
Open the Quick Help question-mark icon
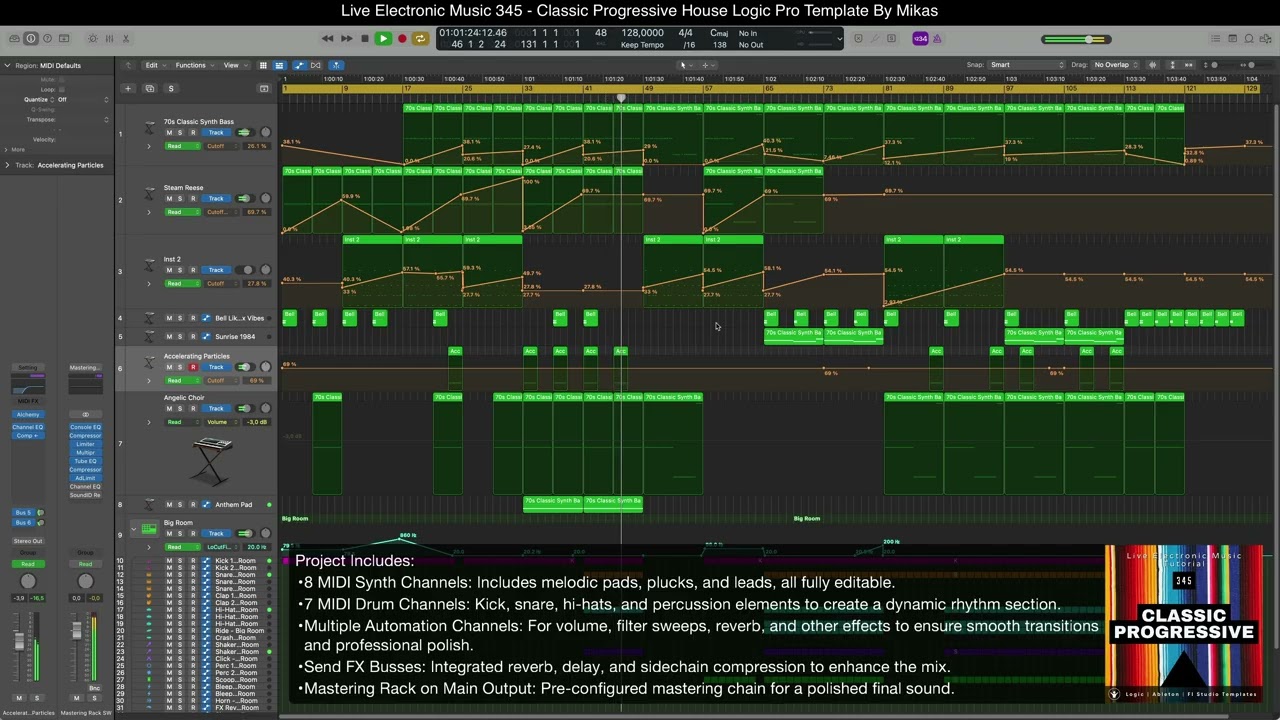tap(47, 39)
